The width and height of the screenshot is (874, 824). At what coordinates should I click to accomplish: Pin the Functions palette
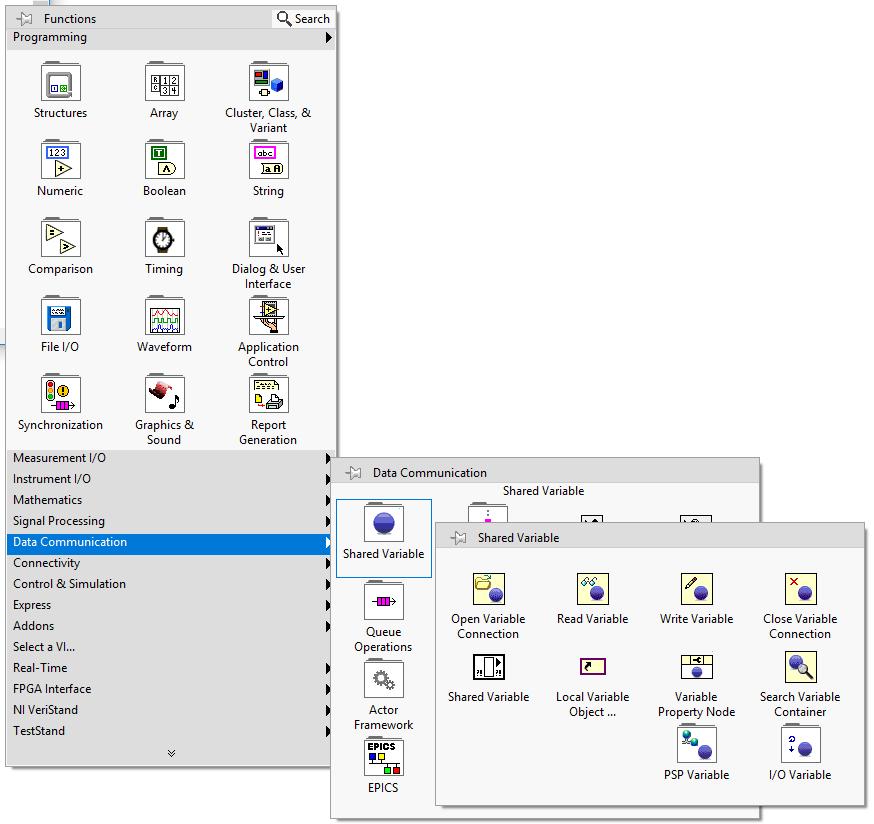coord(25,19)
